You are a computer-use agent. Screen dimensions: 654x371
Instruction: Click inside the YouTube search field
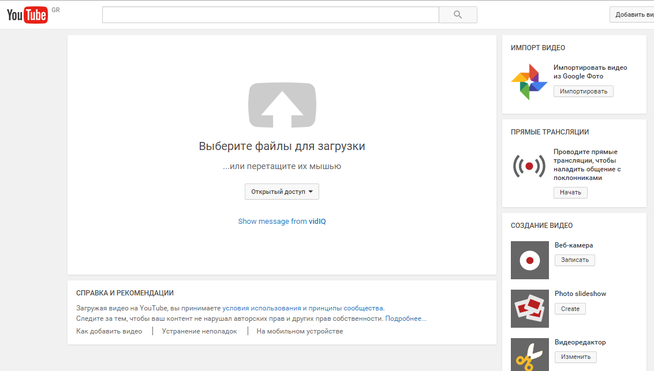[270, 15]
